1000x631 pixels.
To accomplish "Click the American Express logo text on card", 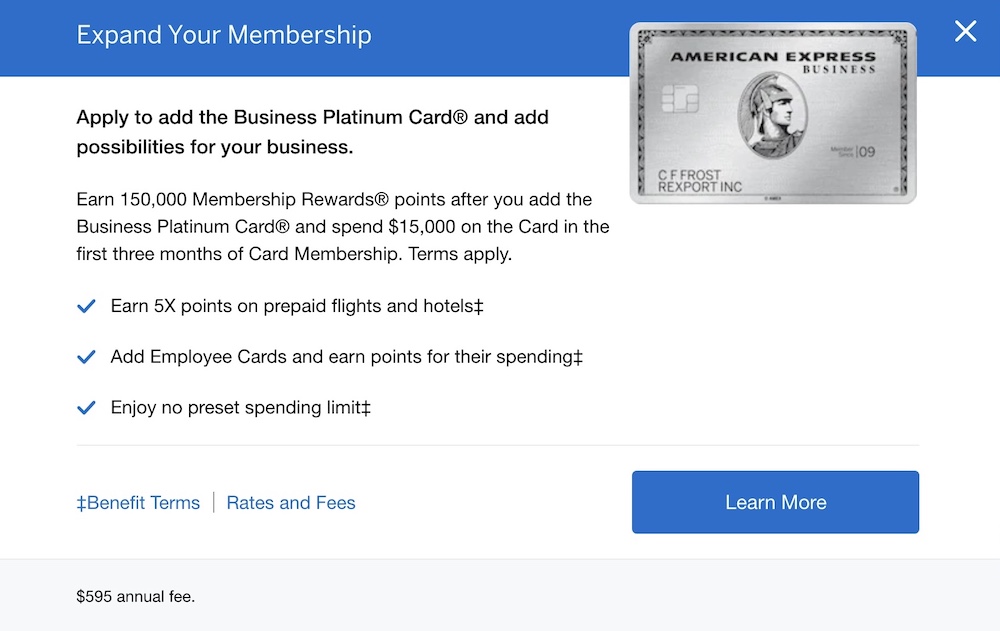I will click(773, 57).
